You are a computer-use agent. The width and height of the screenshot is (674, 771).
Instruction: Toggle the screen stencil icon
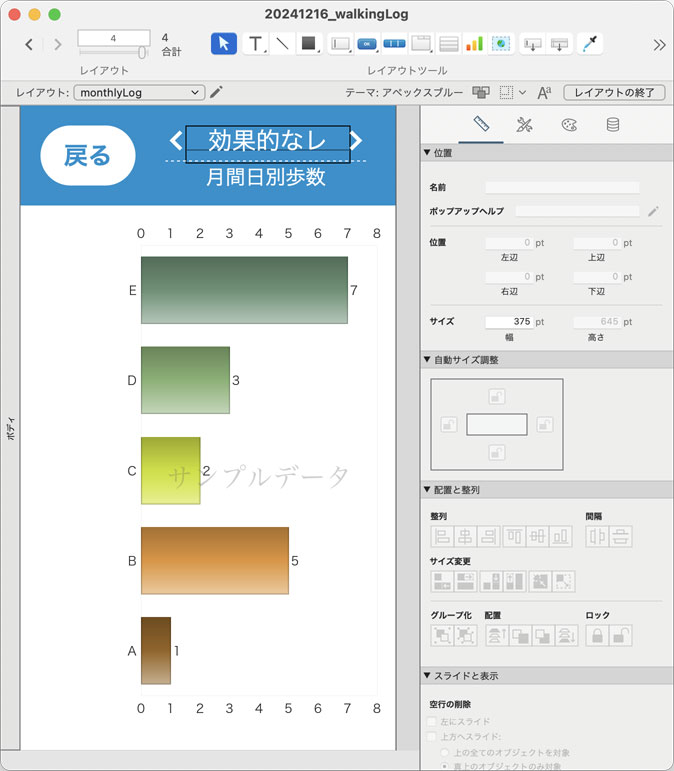tap(506, 92)
